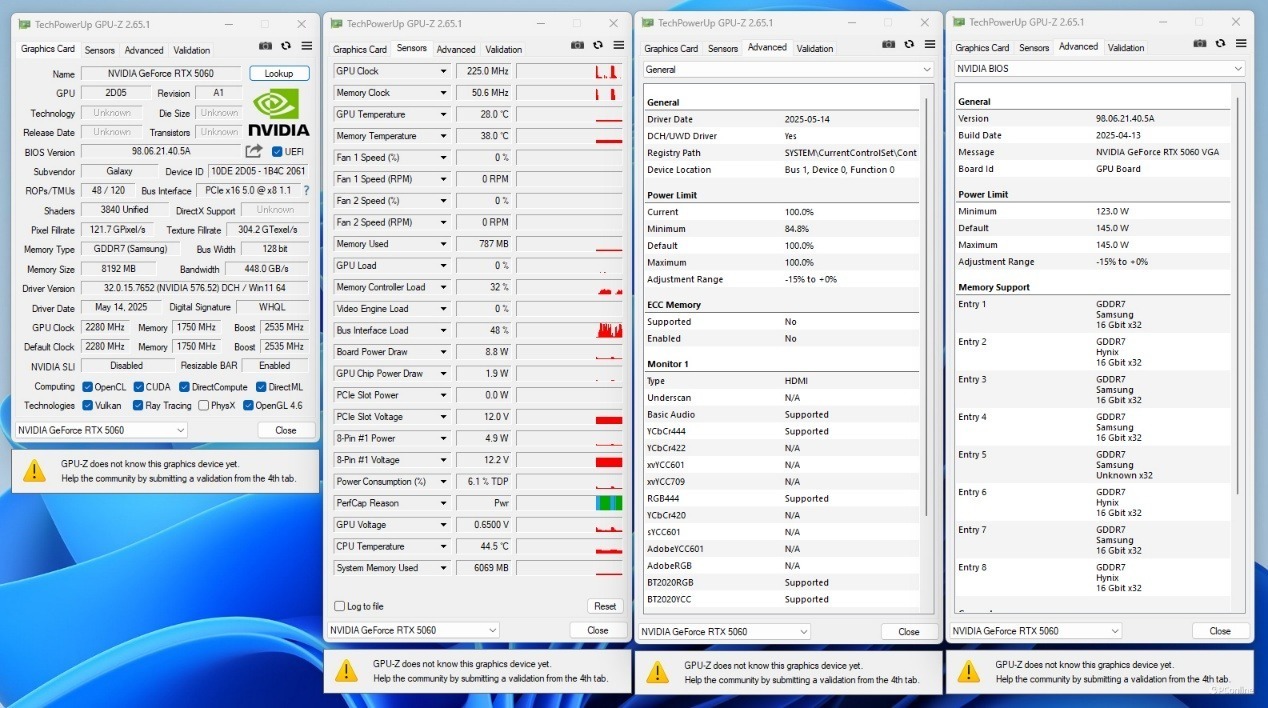Screen dimensions: 1268x708
Task: Click Reset button in Sensors window
Action: coord(605,606)
